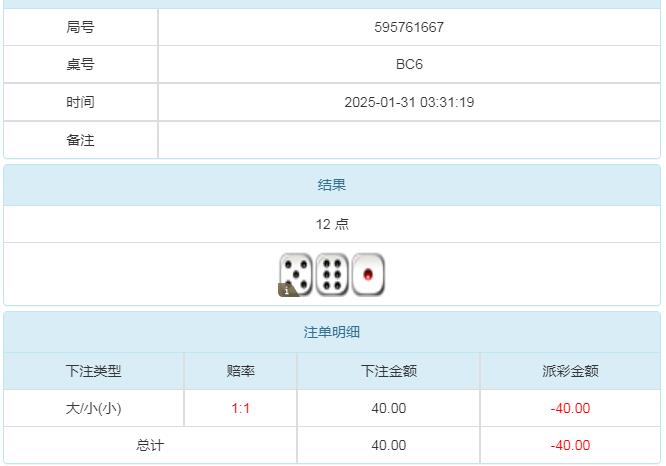Click the 局号 row label
This screenshot has height=466, width=666.
coord(80,27)
